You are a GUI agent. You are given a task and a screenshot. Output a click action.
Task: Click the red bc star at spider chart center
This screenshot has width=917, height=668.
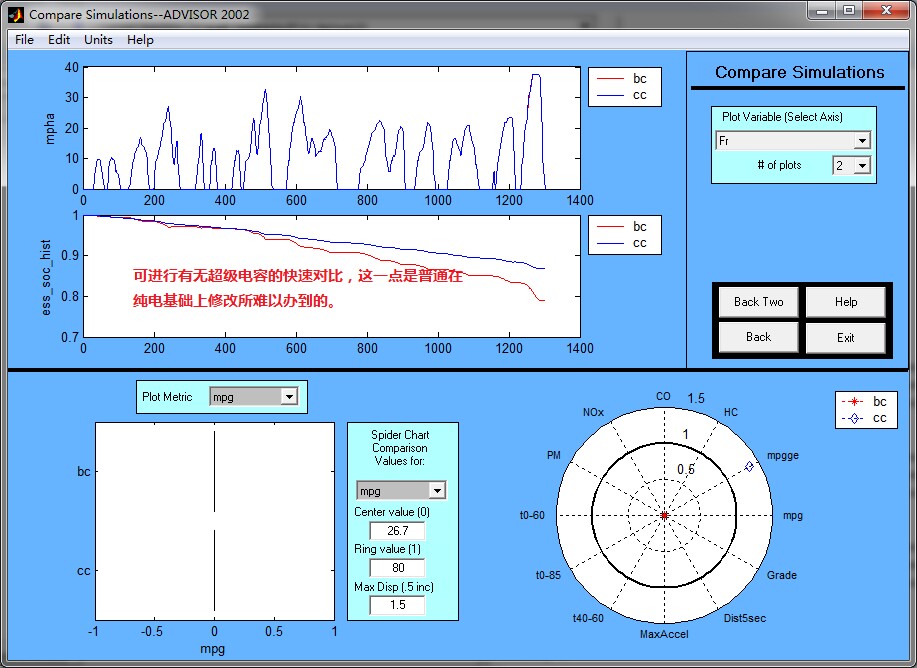664,515
